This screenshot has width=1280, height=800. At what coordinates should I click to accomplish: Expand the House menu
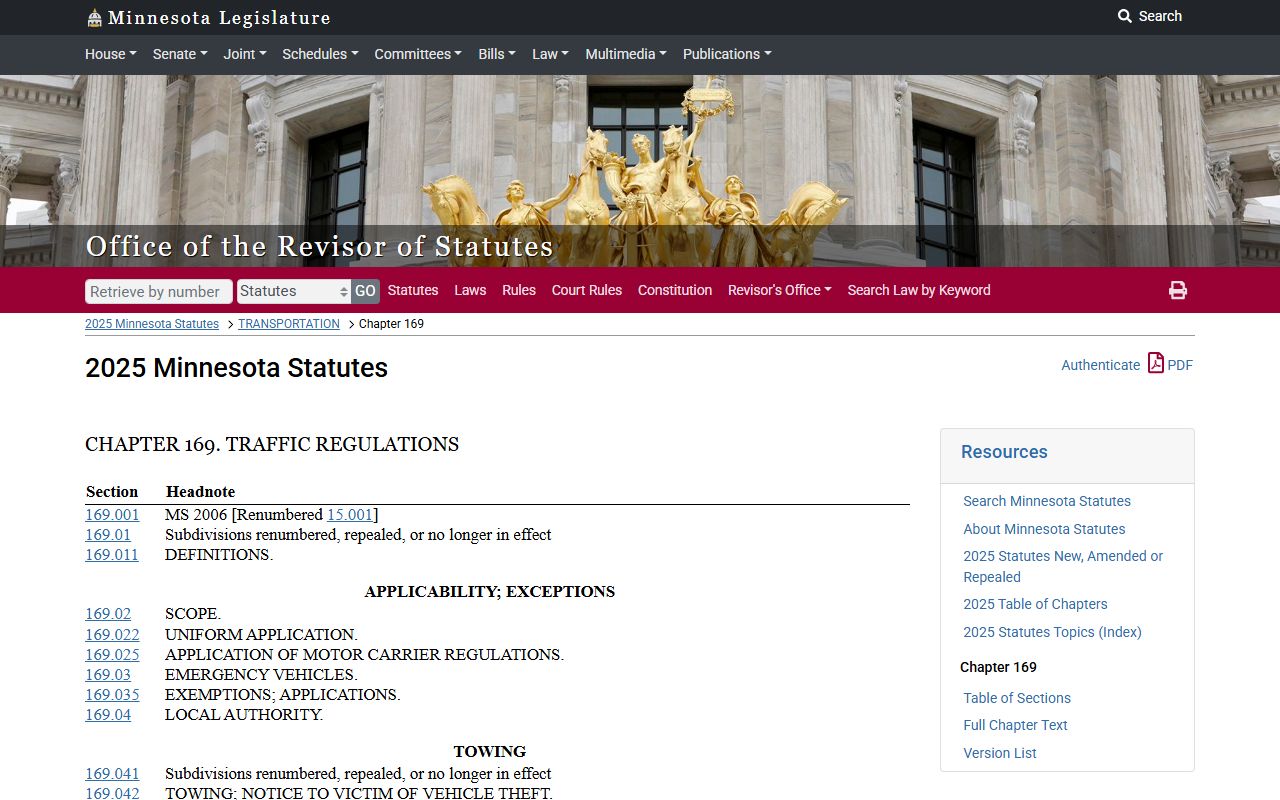(x=110, y=54)
